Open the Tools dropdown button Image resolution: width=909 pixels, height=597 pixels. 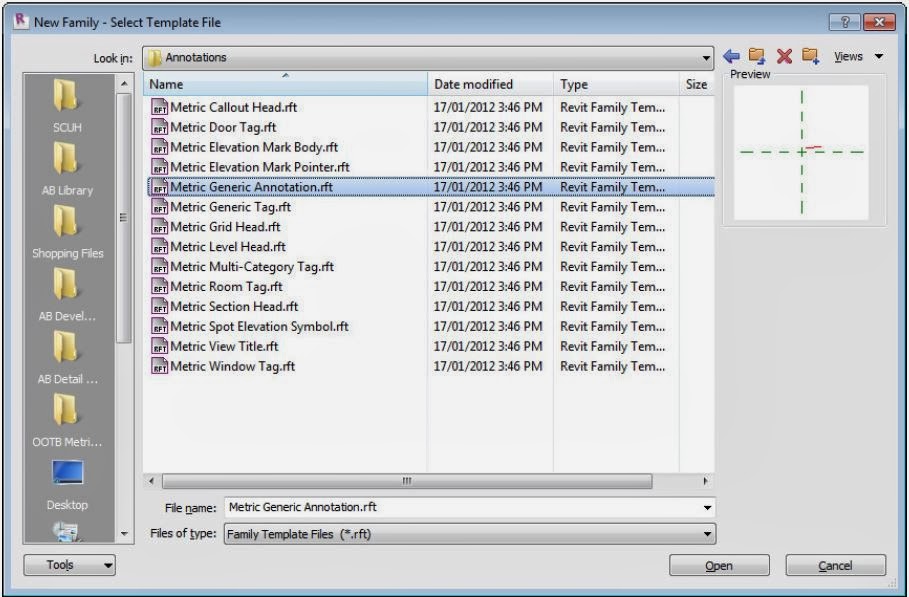70,565
